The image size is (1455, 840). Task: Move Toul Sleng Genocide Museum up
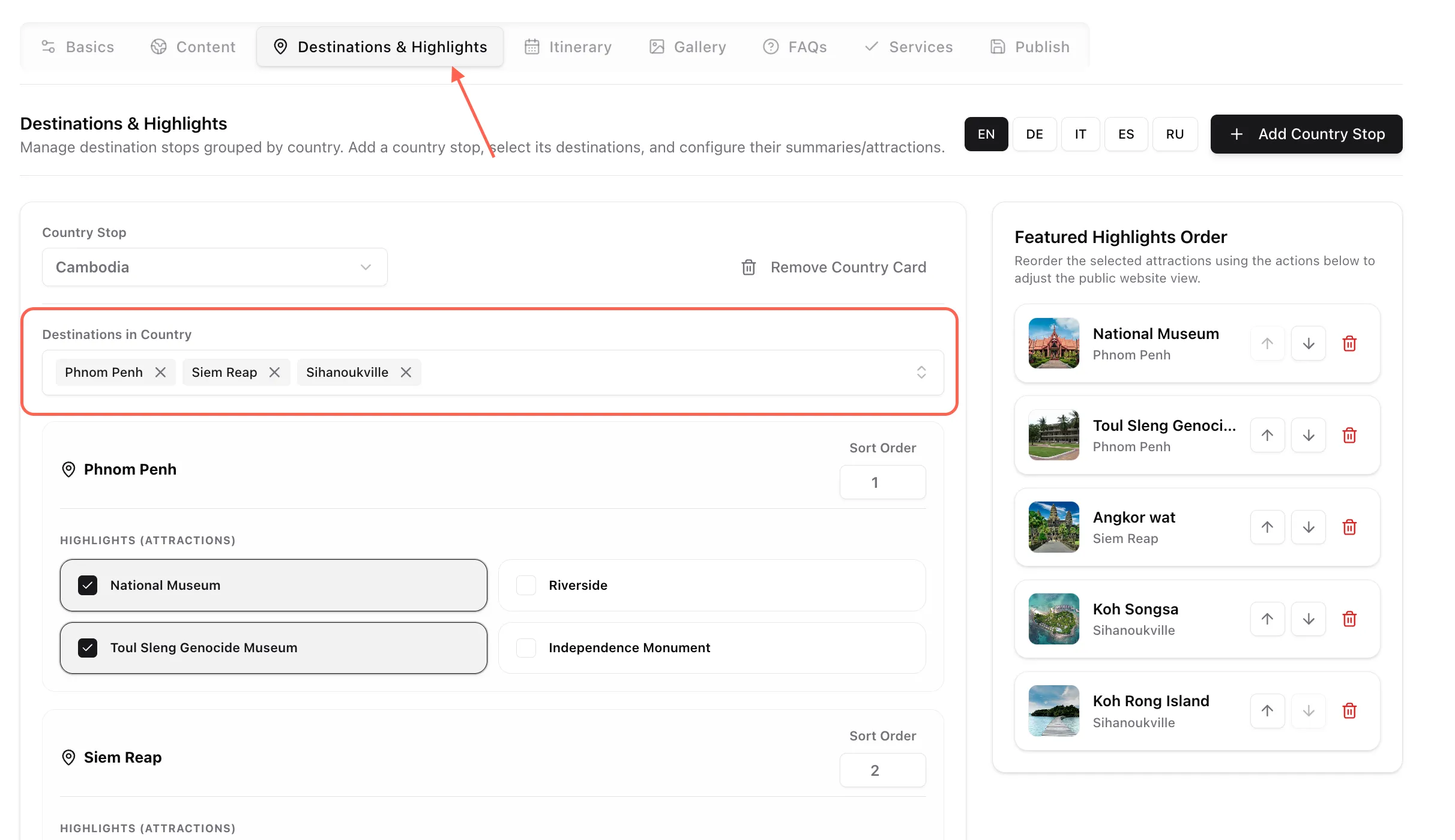pyautogui.click(x=1267, y=435)
